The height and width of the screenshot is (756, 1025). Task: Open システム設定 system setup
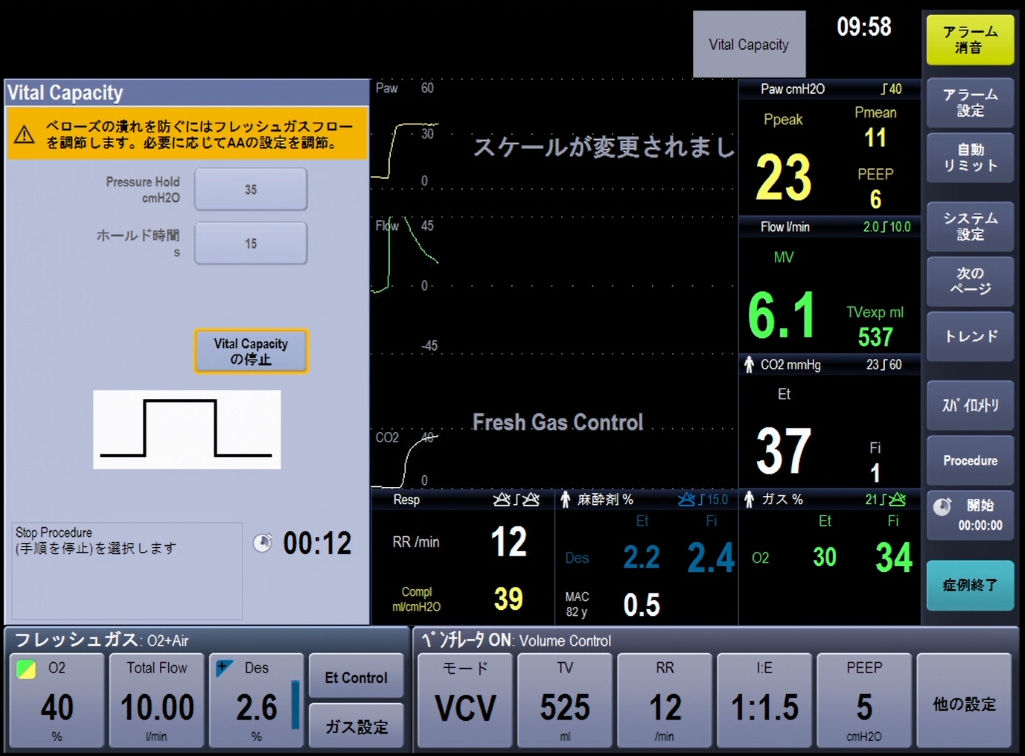point(970,226)
